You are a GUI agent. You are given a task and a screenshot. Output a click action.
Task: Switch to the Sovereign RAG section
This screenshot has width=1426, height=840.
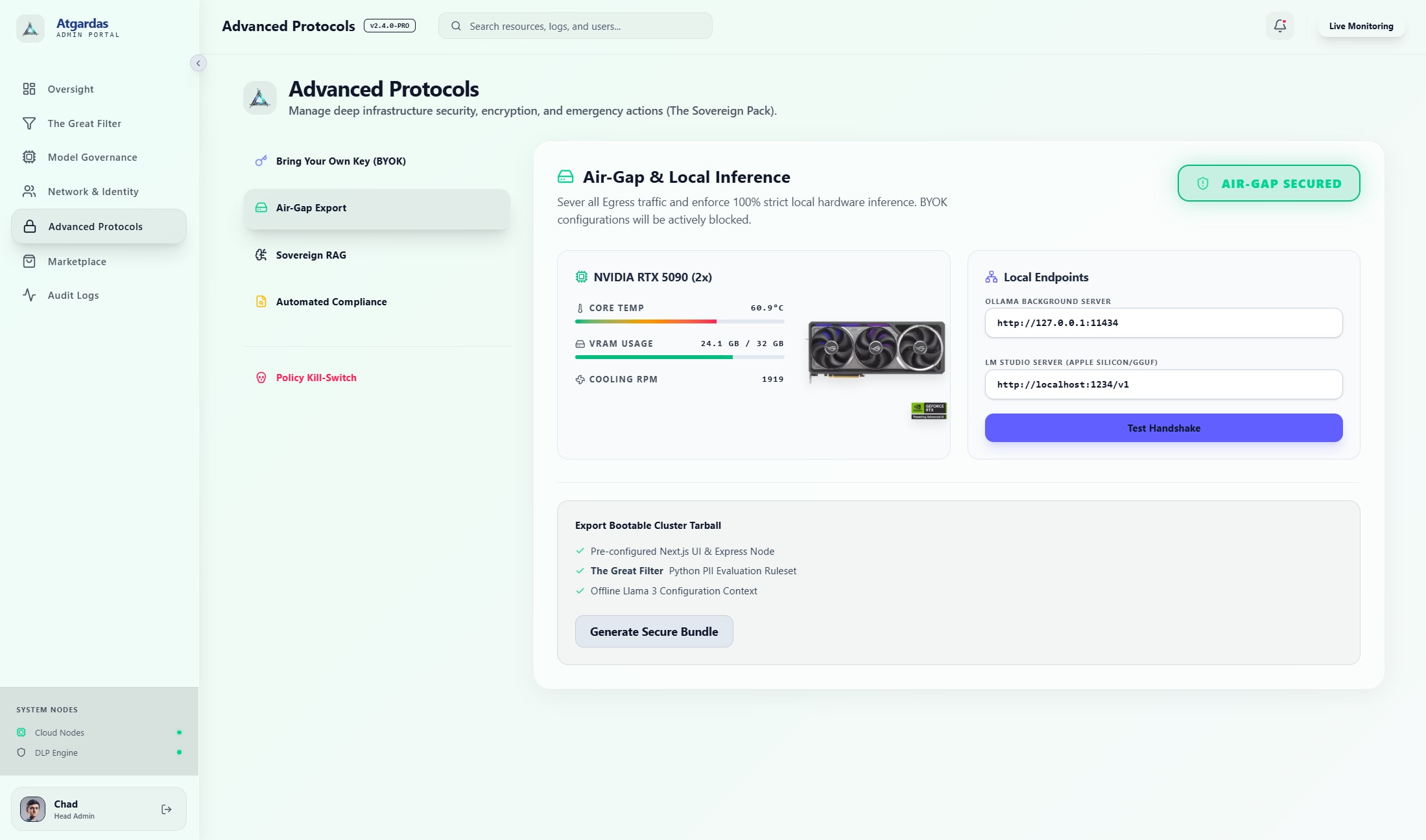pyautogui.click(x=311, y=255)
